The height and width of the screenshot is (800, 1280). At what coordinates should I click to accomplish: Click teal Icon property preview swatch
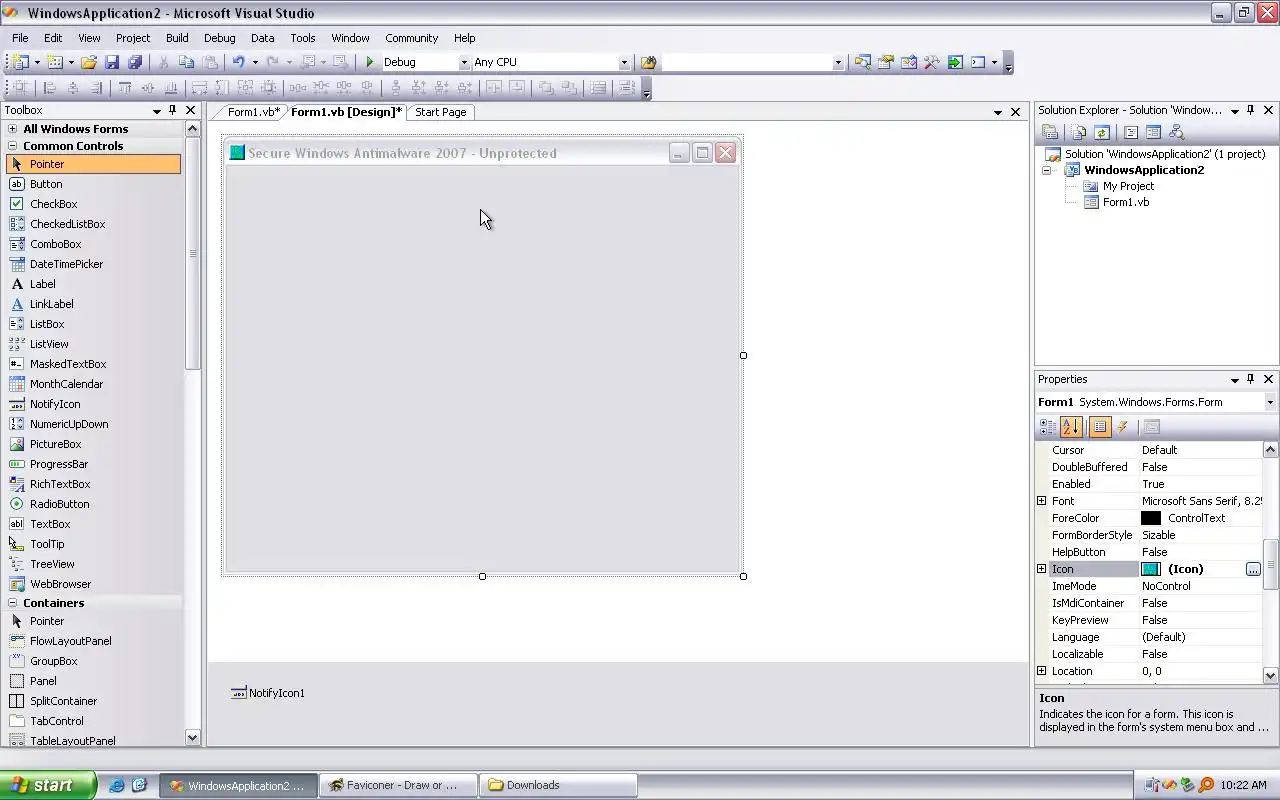pyautogui.click(x=1151, y=569)
